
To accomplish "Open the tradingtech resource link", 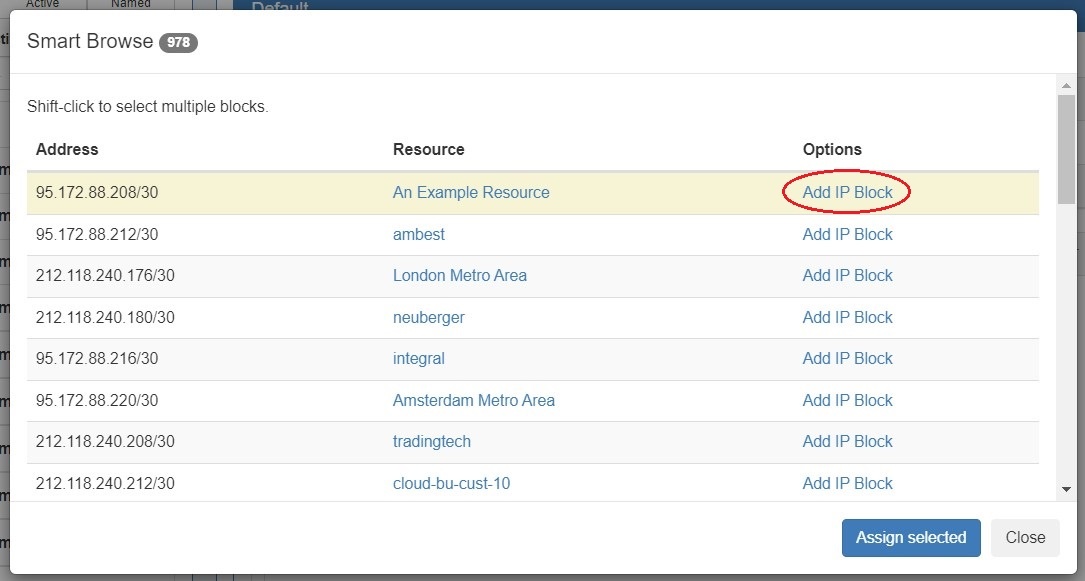I will point(431,442).
